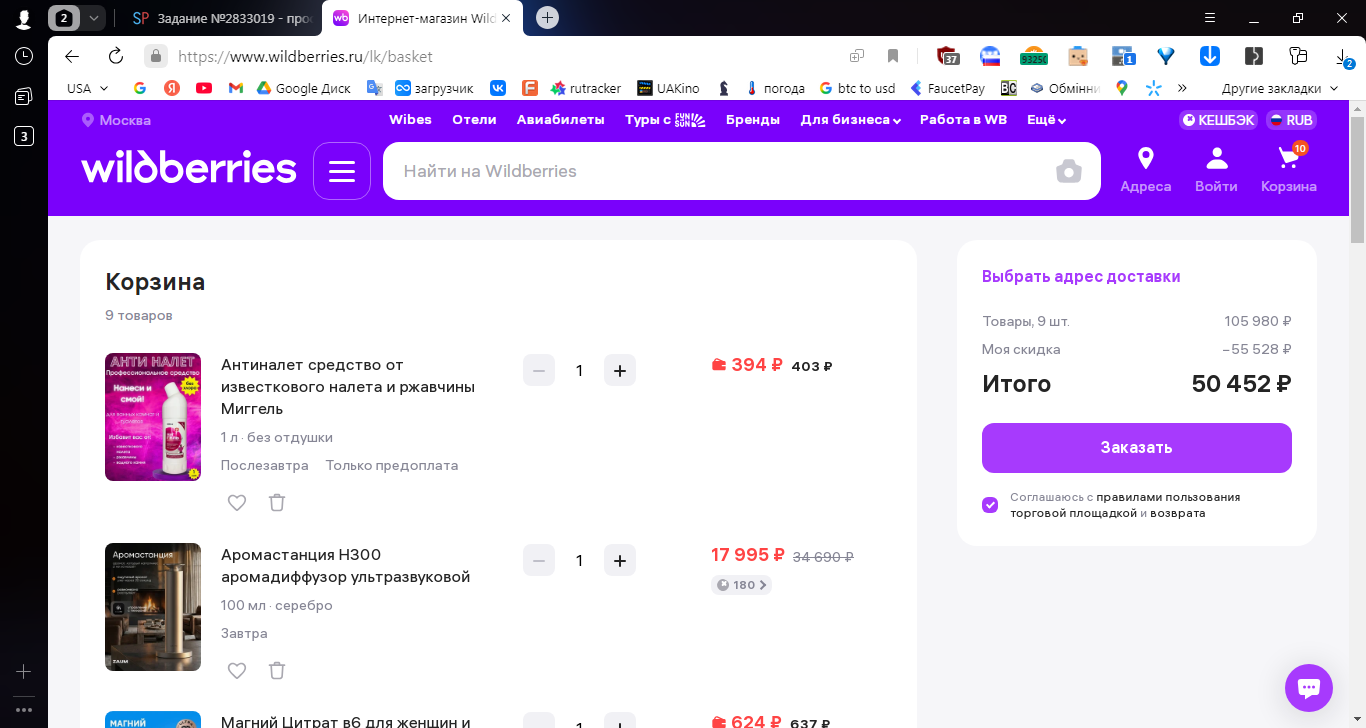The height and width of the screenshot is (728, 1366).
Task: Open the RUB currency selector
Action: click(1291, 120)
